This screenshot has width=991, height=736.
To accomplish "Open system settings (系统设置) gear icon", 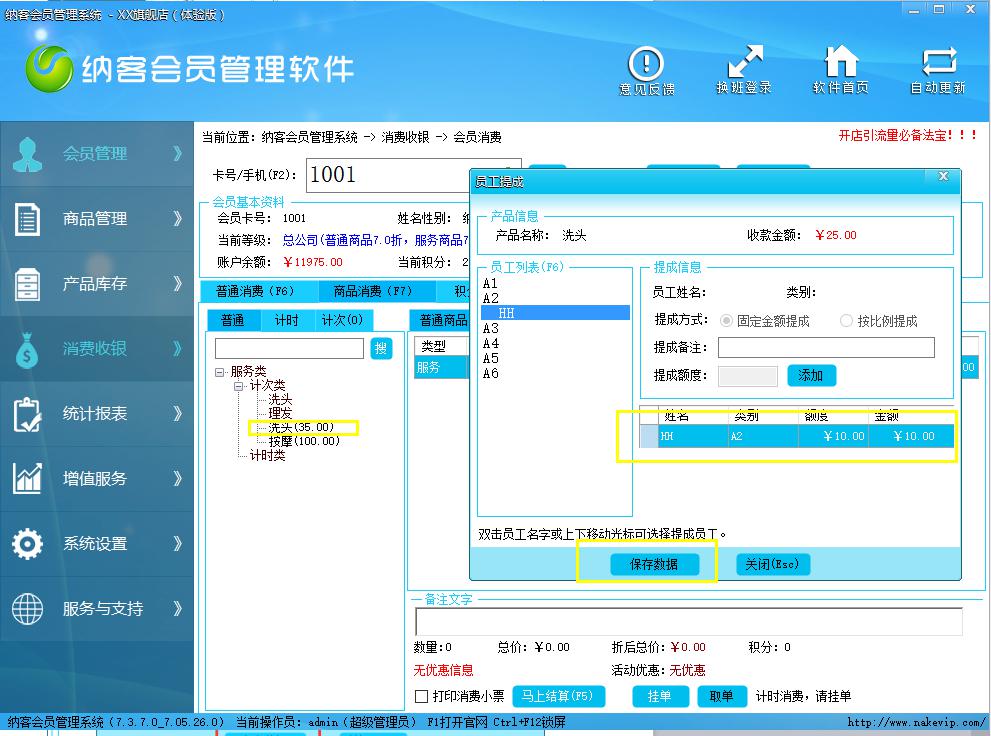I will click(27, 543).
